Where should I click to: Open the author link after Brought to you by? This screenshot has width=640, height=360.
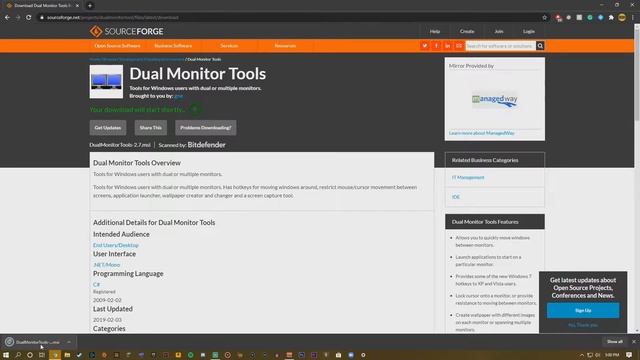pyautogui.click(x=178, y=96)
